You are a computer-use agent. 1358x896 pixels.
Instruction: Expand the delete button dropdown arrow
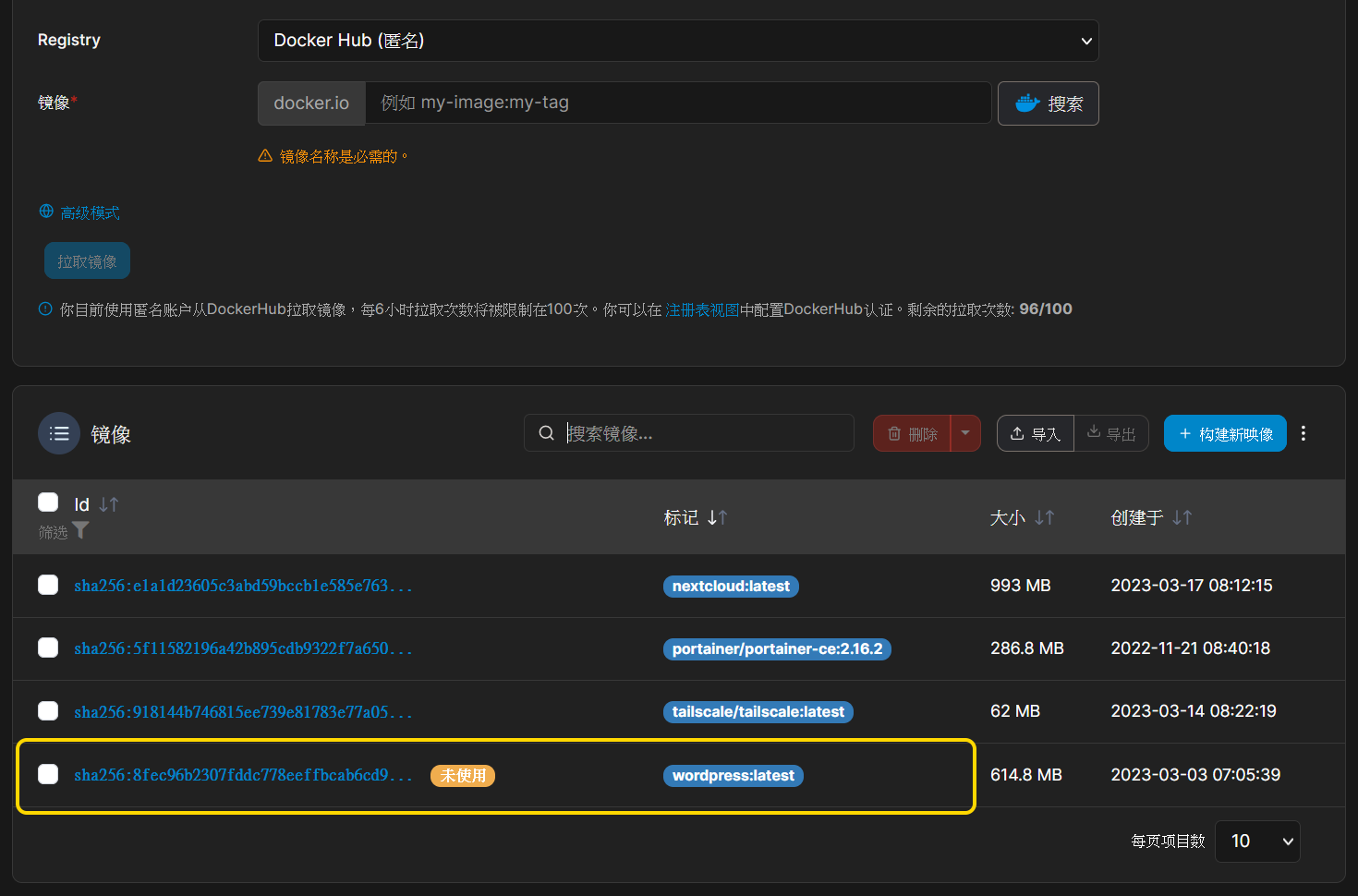tap(965, 433)
